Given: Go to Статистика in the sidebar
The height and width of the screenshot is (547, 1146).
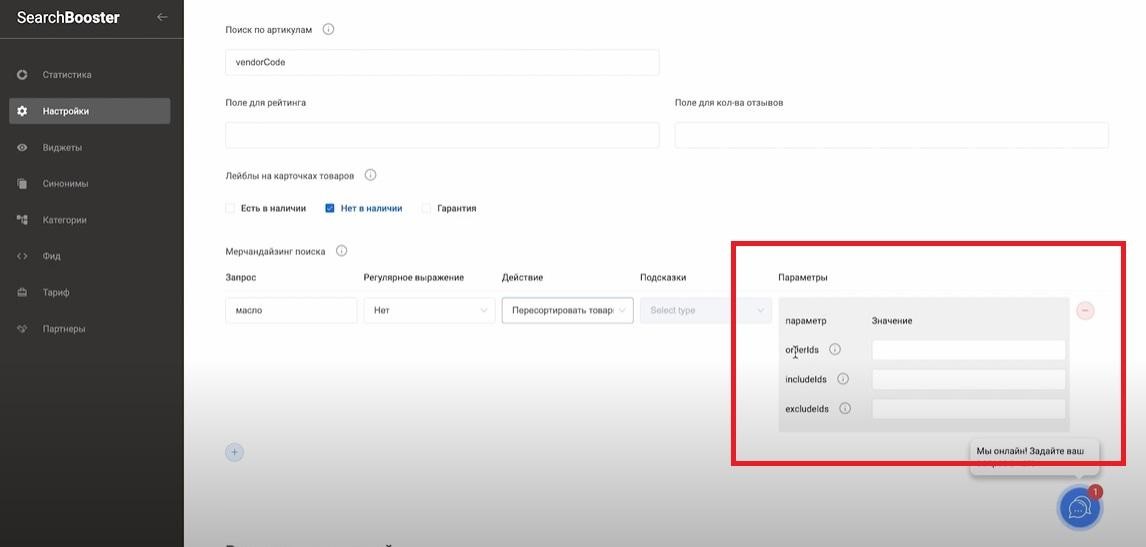Looking at the screenshot, I should (67, 75).
